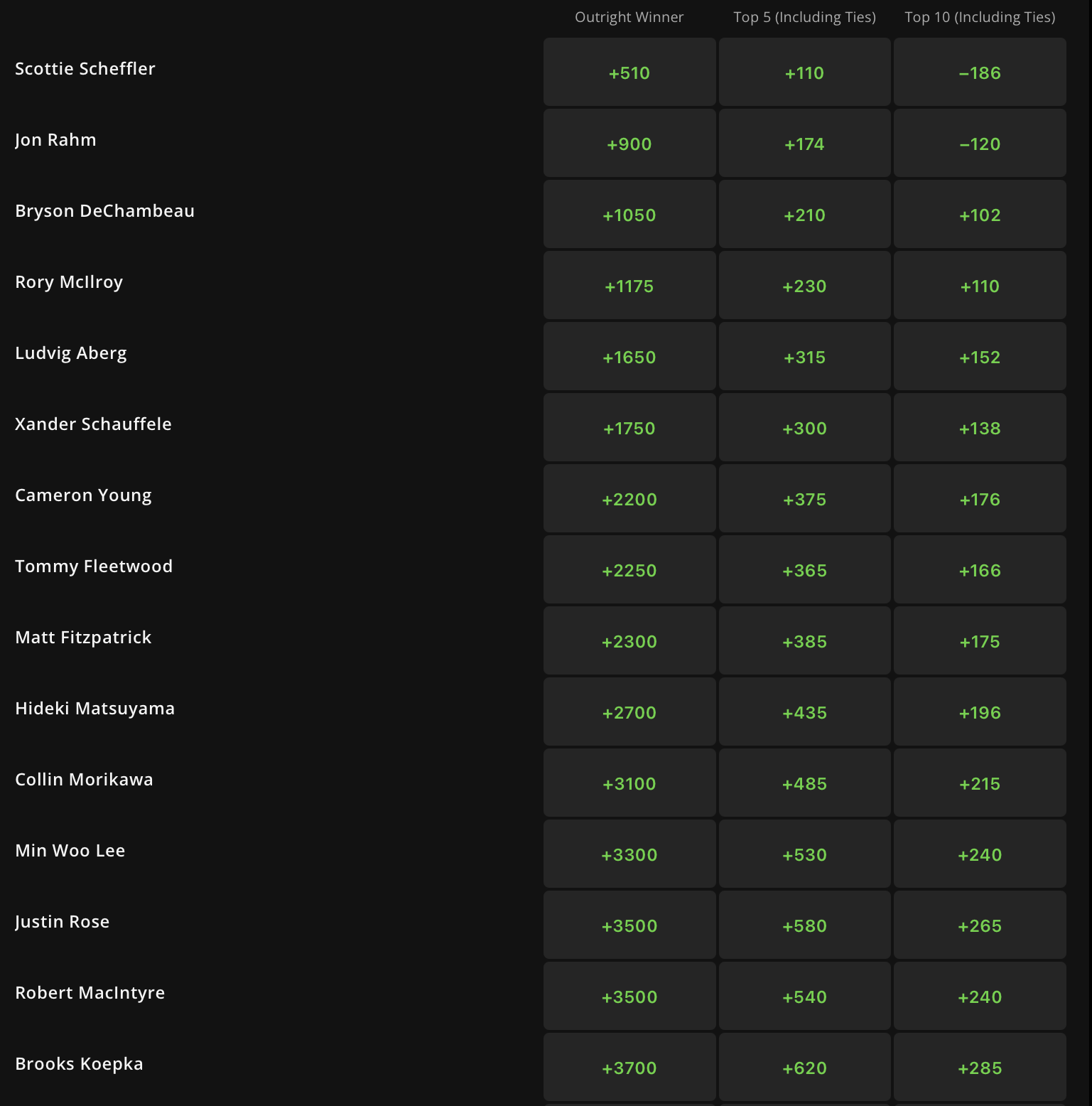This screenshot has height=1106, width=1092.
Task: Select Robert MacIntyre Top 5 at +540
Action: (804, 997)
